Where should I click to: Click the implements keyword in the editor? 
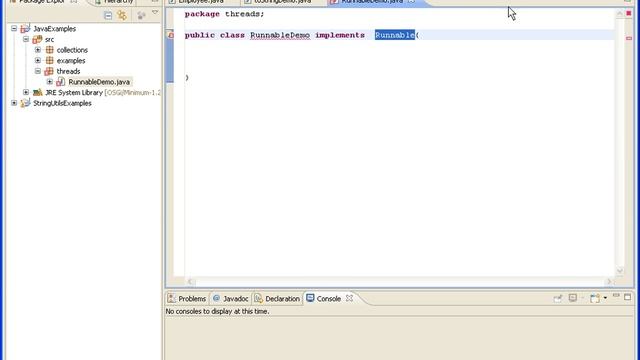340,35
